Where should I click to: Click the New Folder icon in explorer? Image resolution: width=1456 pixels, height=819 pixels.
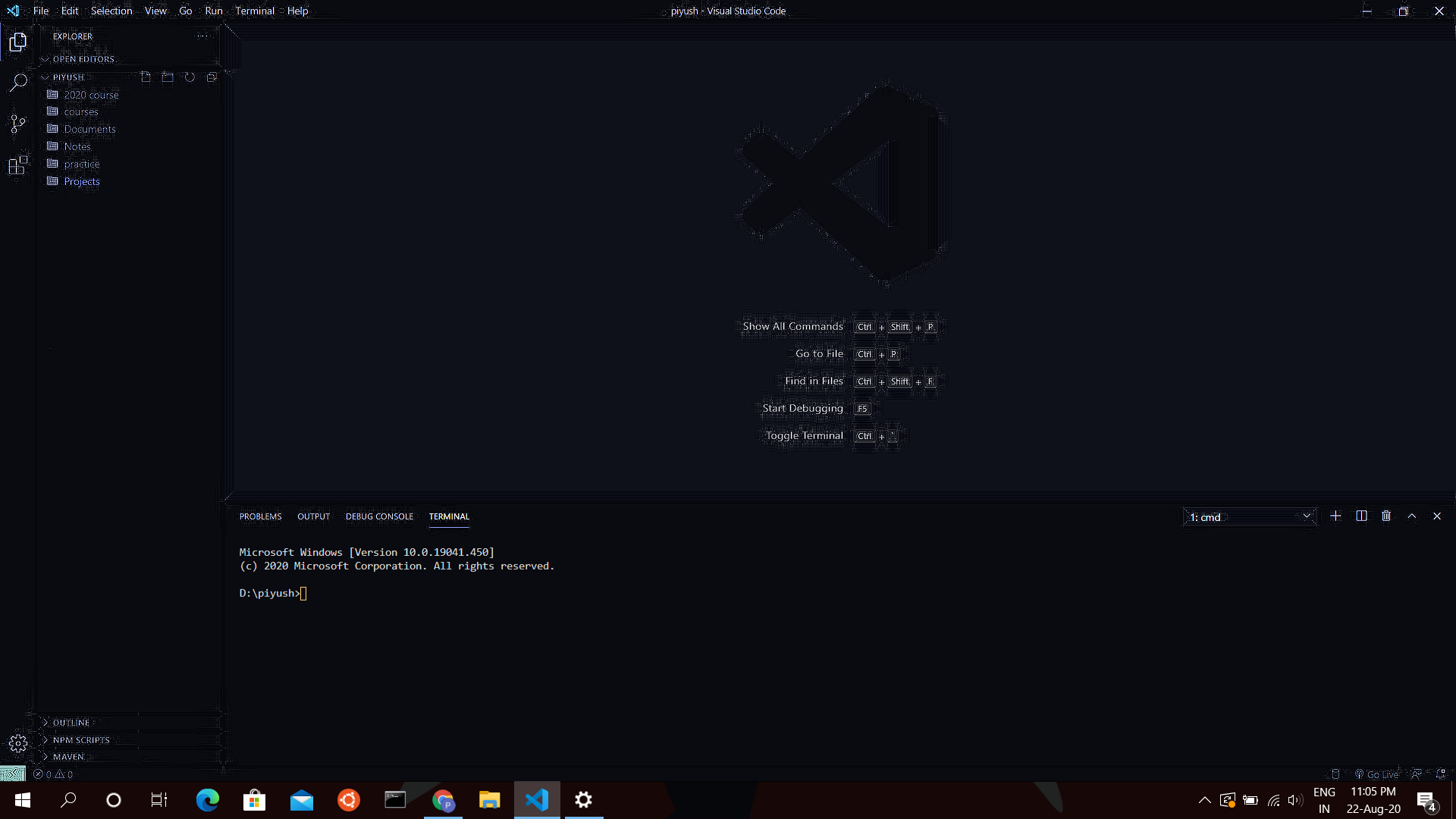[168, 77]
